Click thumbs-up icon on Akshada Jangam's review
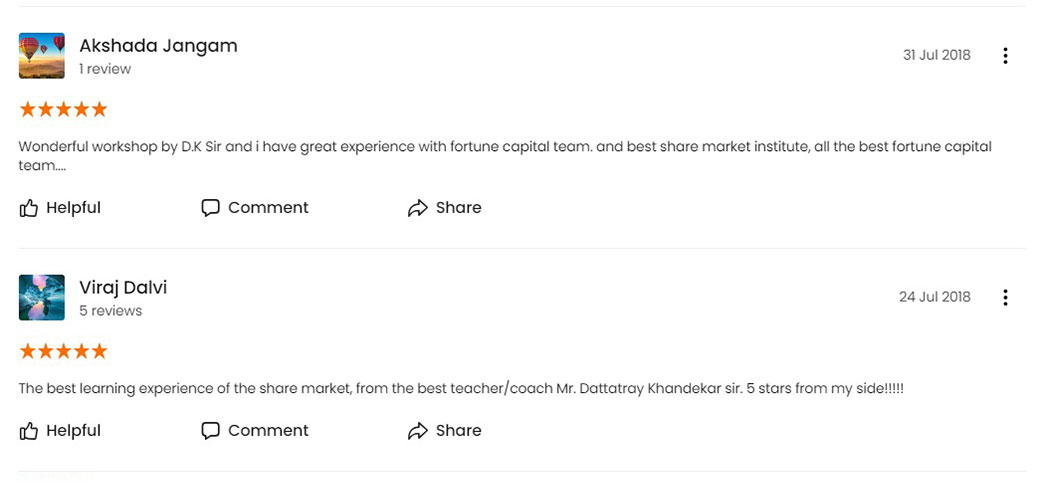The width and height of the screenshot is (1039, 488). (x=28, y=208)
